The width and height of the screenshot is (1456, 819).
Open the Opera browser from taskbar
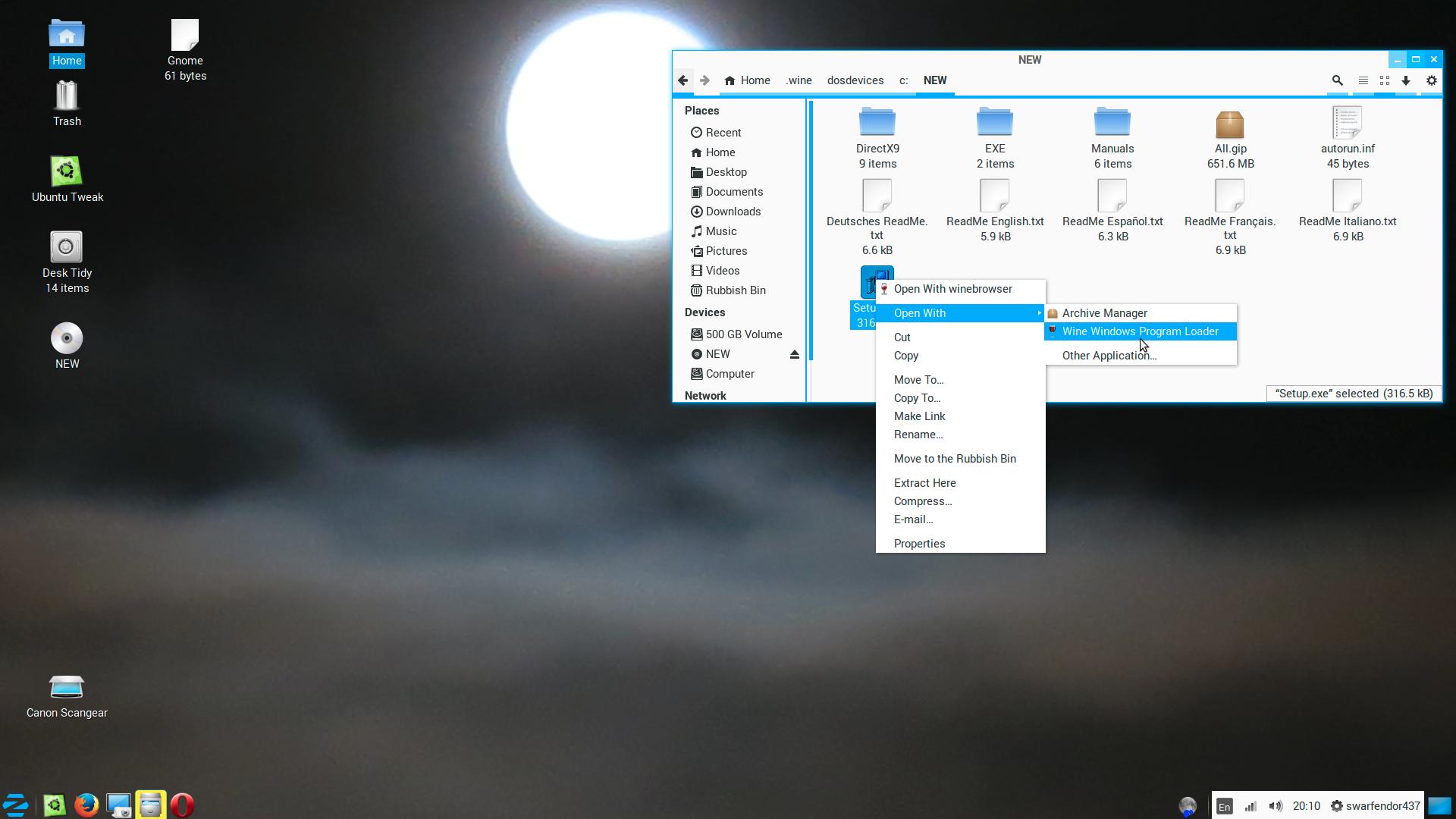[182, 805]
